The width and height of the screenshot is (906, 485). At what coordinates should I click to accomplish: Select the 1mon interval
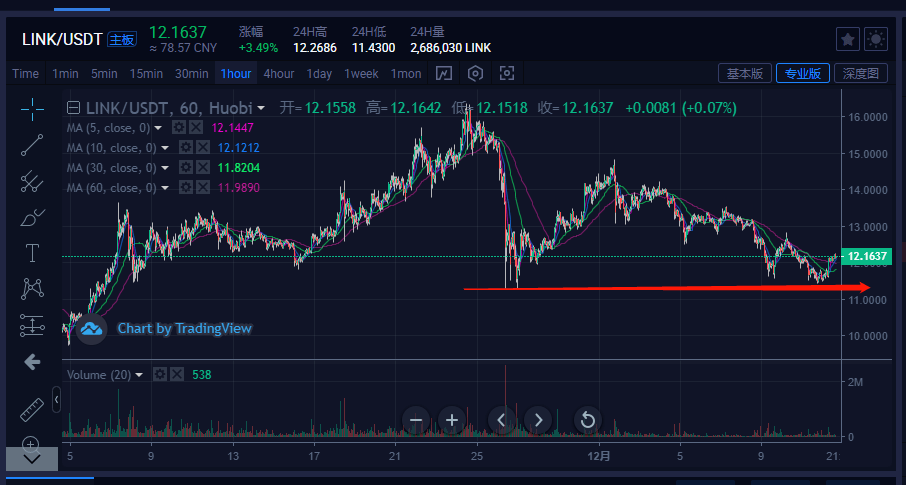click(406, 74)
